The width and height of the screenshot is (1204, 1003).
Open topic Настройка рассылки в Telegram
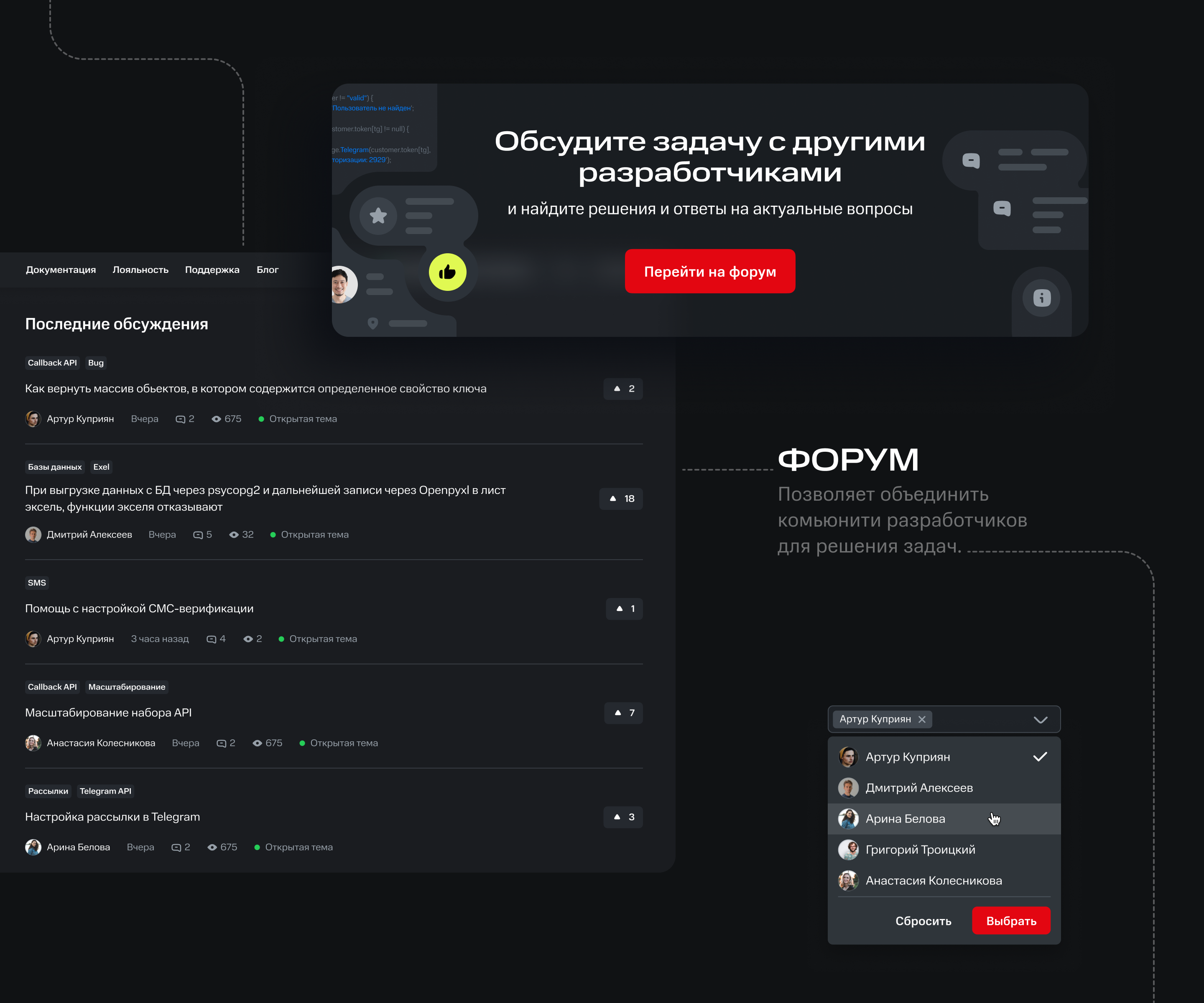pos(112,817)
